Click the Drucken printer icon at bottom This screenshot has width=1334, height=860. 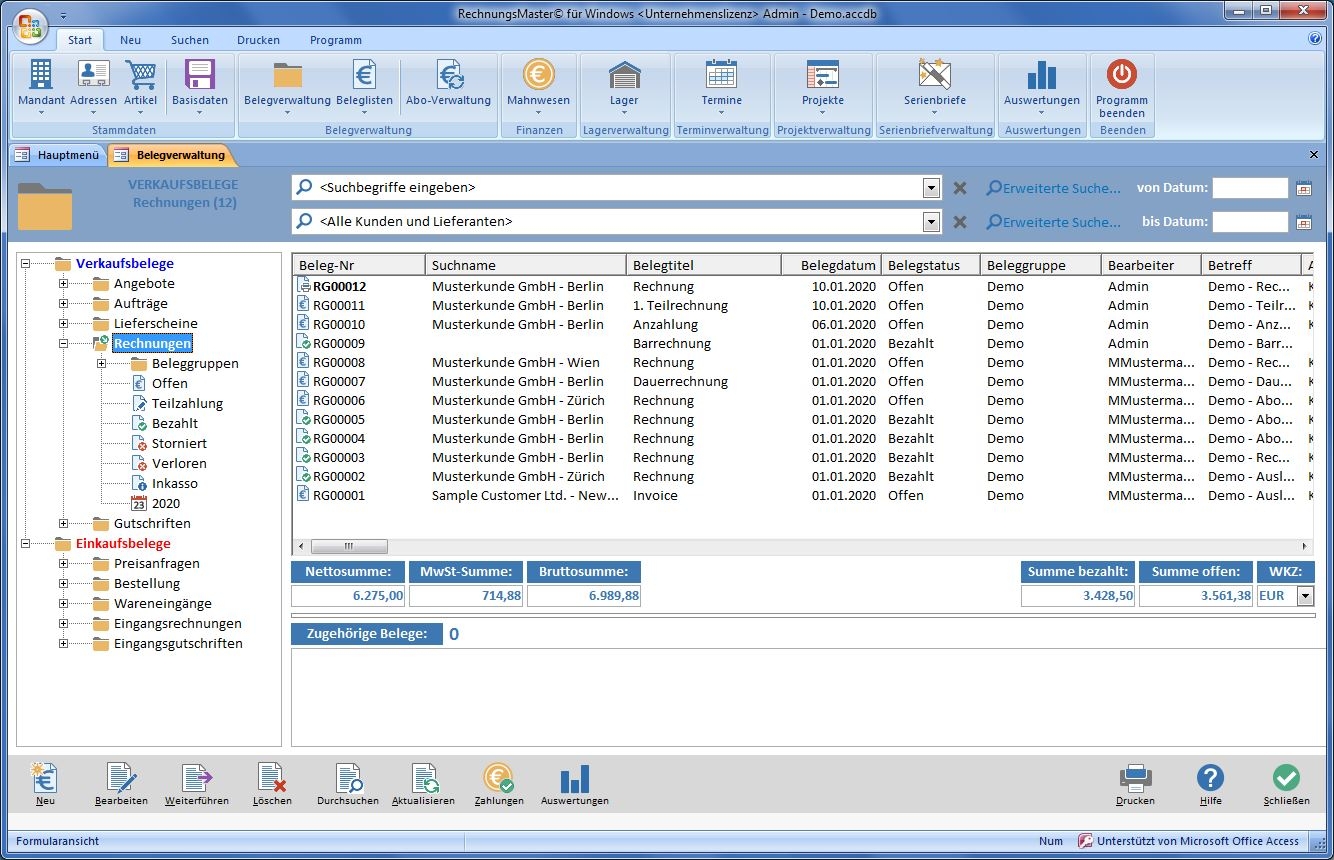(1135, 780)
